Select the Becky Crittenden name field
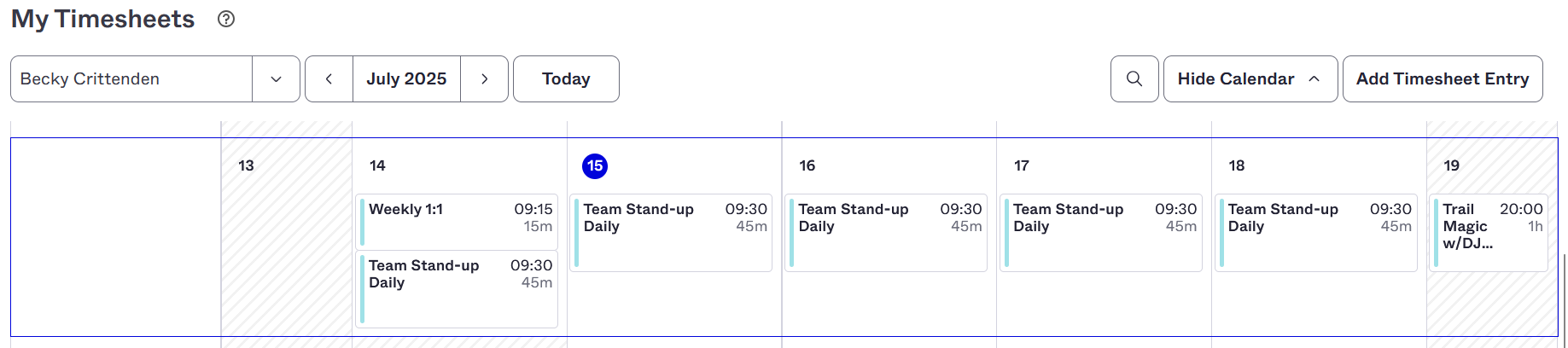The height and width of the screenshot is (348, 1568). coord(131,78)
